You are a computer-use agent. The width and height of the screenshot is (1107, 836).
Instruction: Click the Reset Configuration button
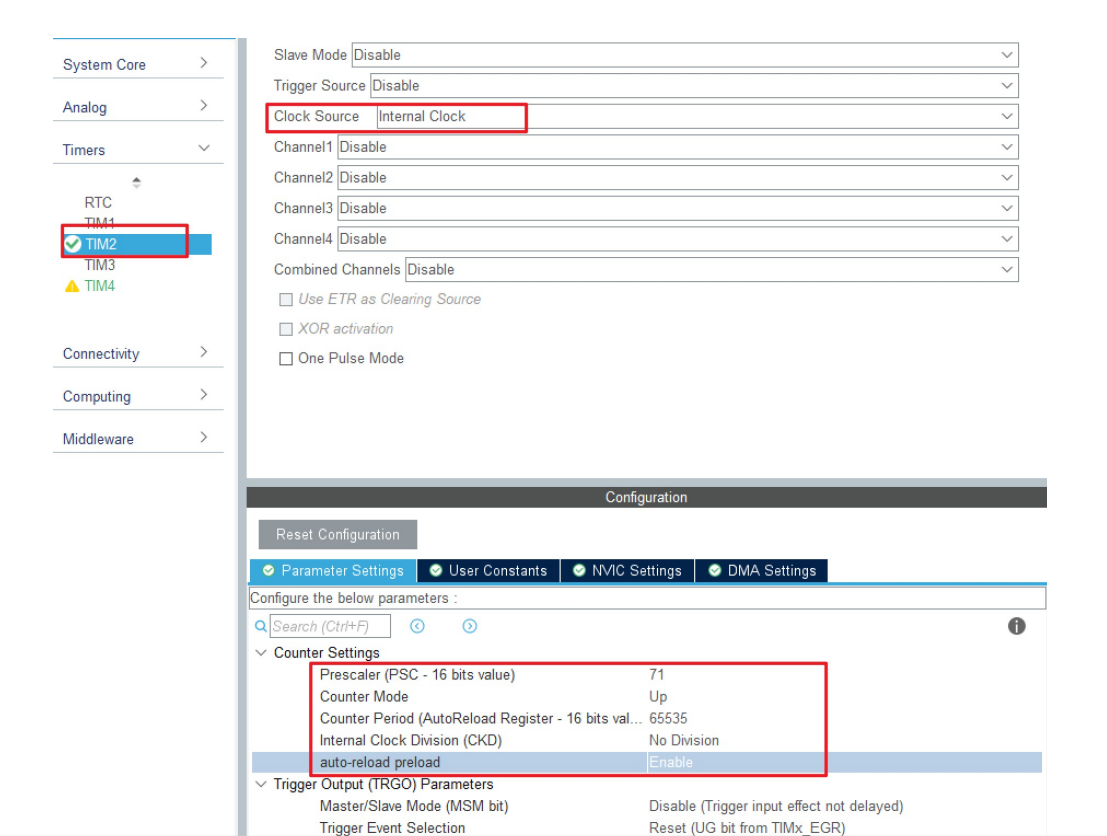(337, 535)
